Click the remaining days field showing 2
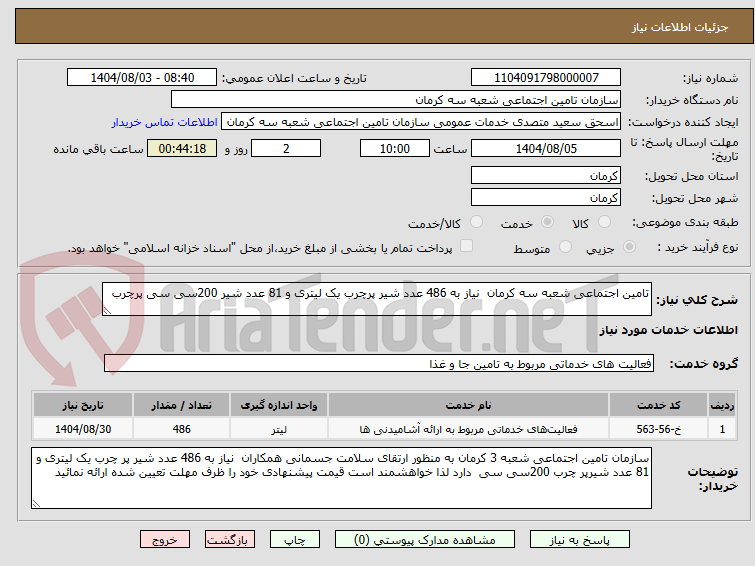 [x=286, y=148]
